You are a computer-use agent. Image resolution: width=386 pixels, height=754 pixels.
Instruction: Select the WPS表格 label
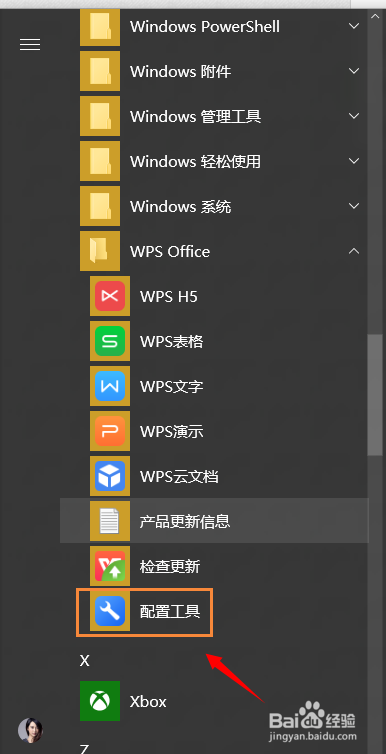(172, 341)
